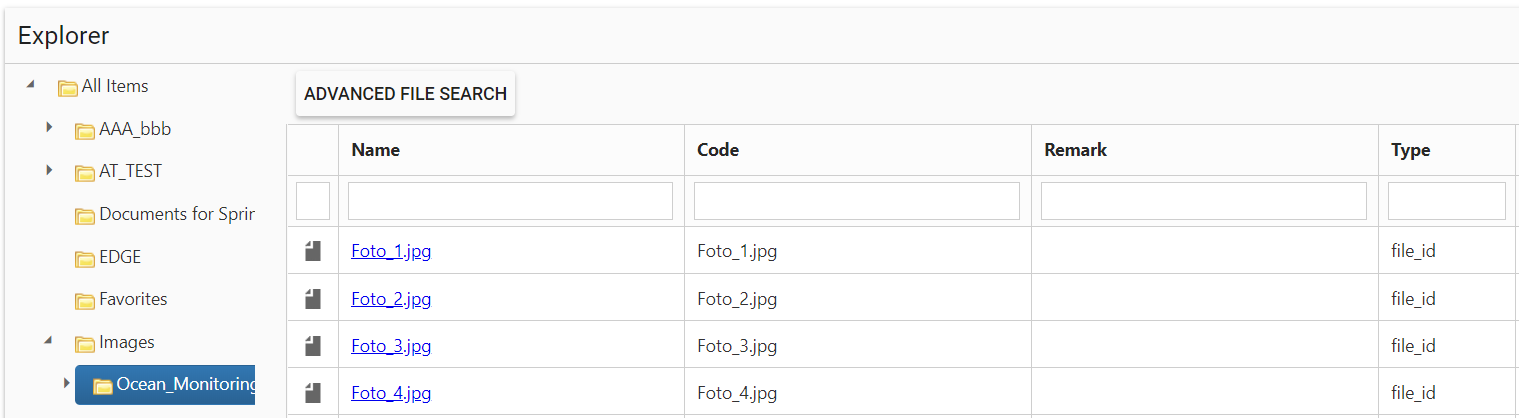Open the Foto_3.jpg link
The height and width of the screenshot is (418, 1519).
coord(391,346)
